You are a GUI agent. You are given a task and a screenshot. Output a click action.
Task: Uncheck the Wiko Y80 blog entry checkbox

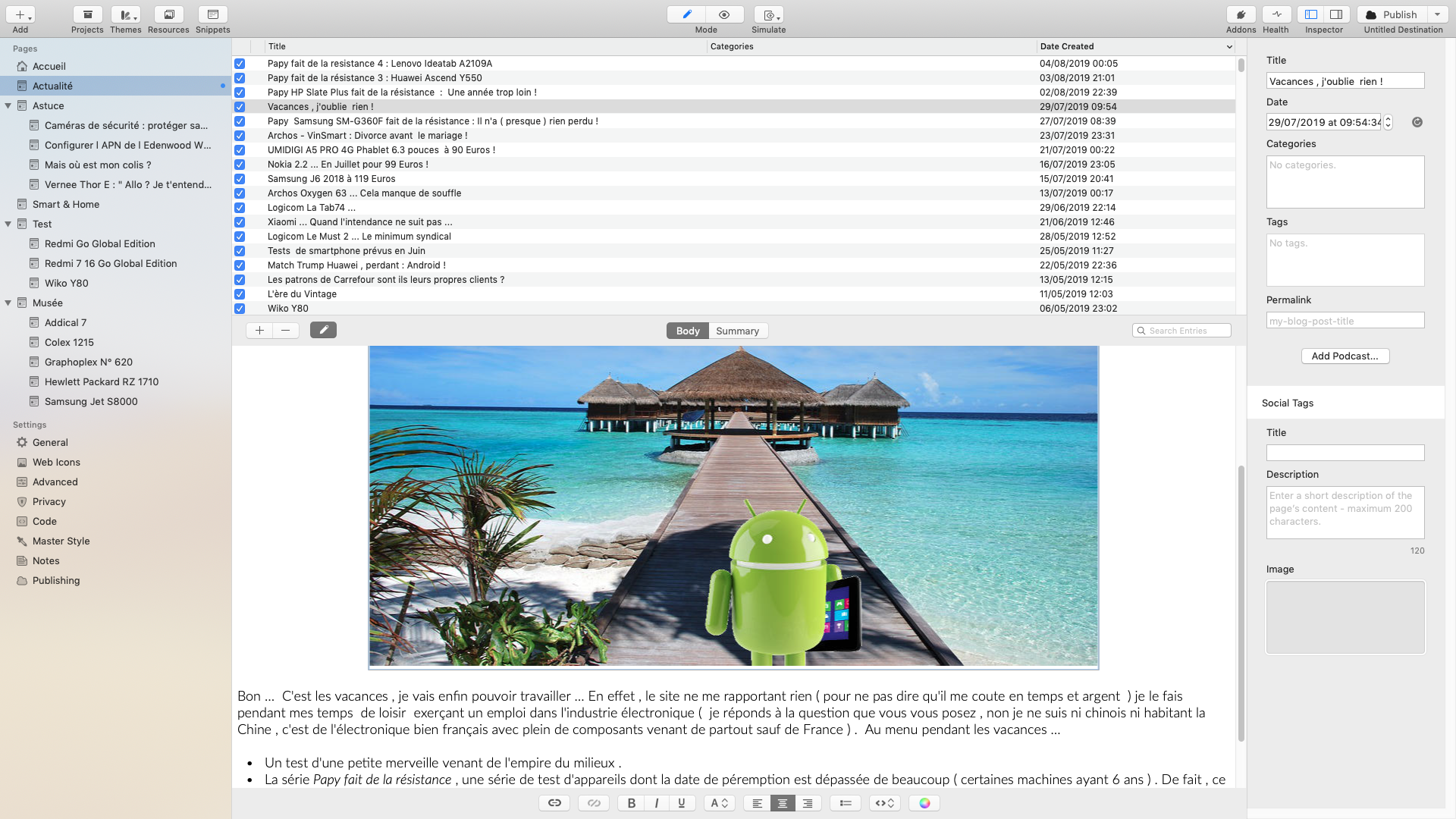click(x=240, y=309)
